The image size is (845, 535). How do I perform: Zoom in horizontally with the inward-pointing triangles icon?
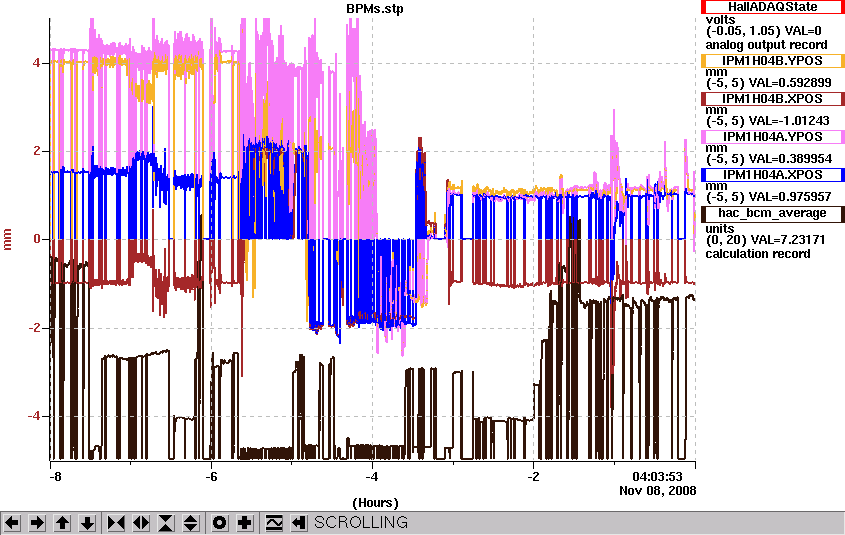coord(116,523)
